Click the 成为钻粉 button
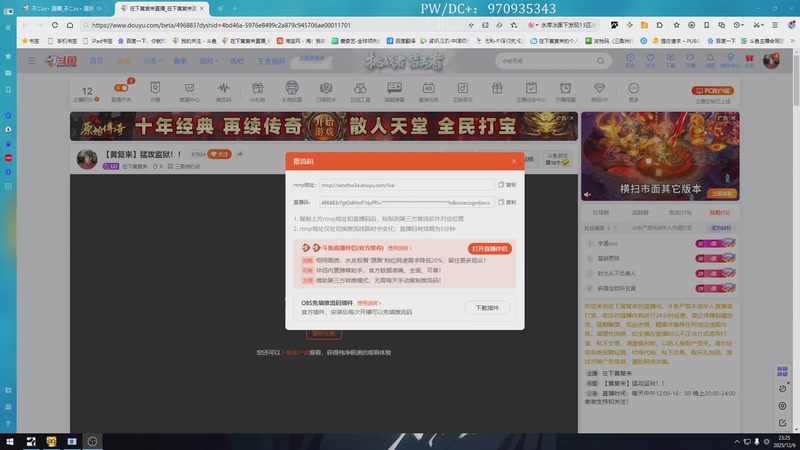Viewport: 800px width, 450px height. pyautogui.click(x=720, y=228)
